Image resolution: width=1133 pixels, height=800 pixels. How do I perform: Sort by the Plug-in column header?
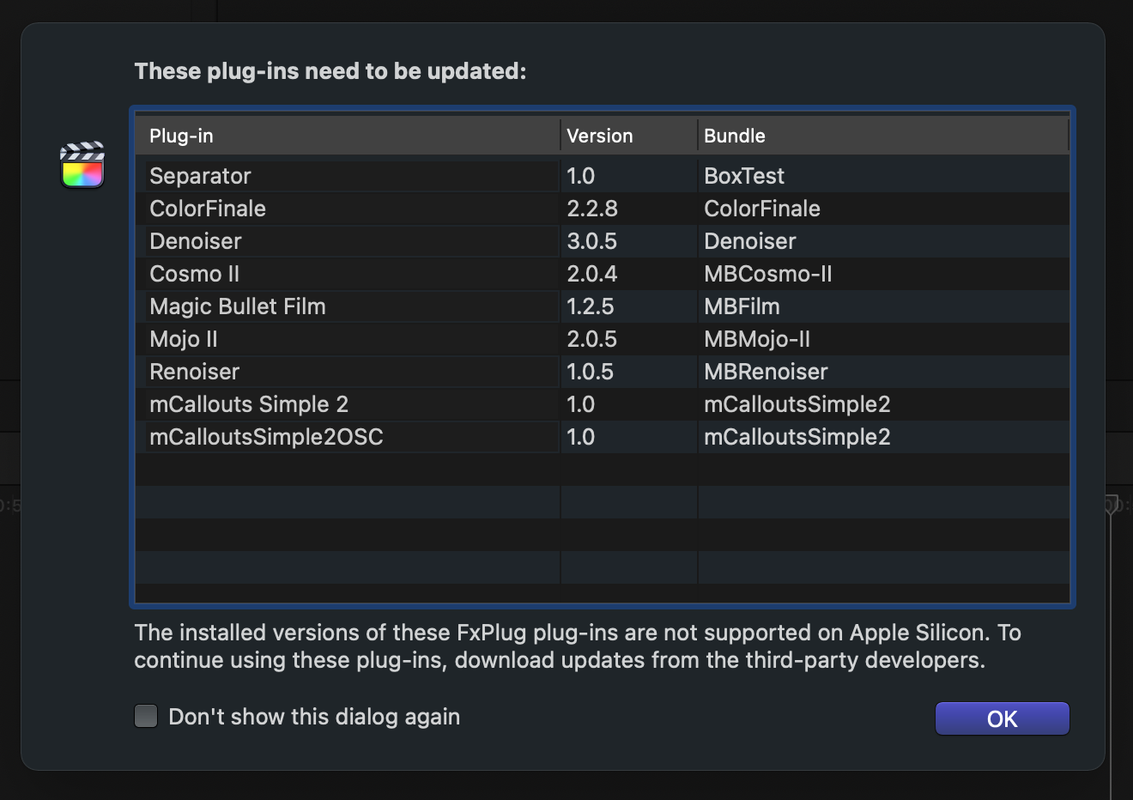(348, 136)
